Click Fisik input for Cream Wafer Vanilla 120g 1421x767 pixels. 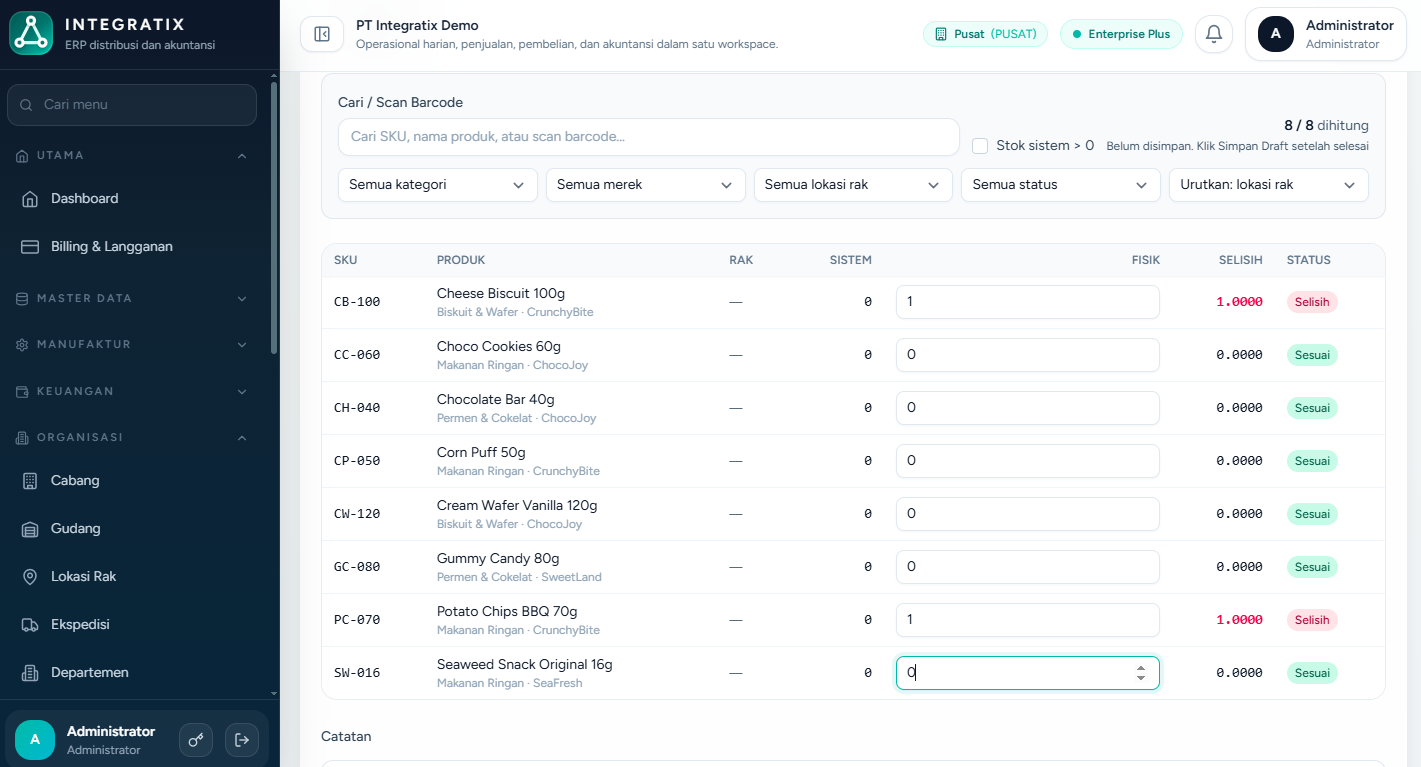(x=1028, y=514)
